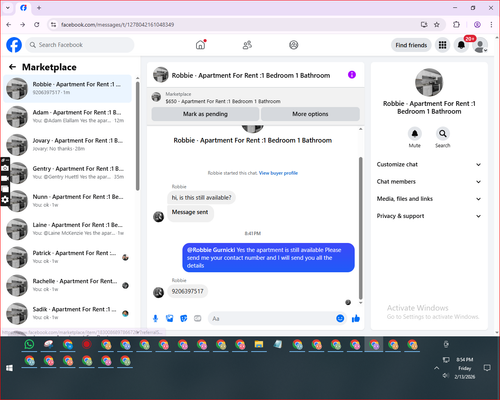The width and height of the screenshot is (500, 400).
Task: Click the 9206397517 message bubble
Action: click(x=187, y=291)
